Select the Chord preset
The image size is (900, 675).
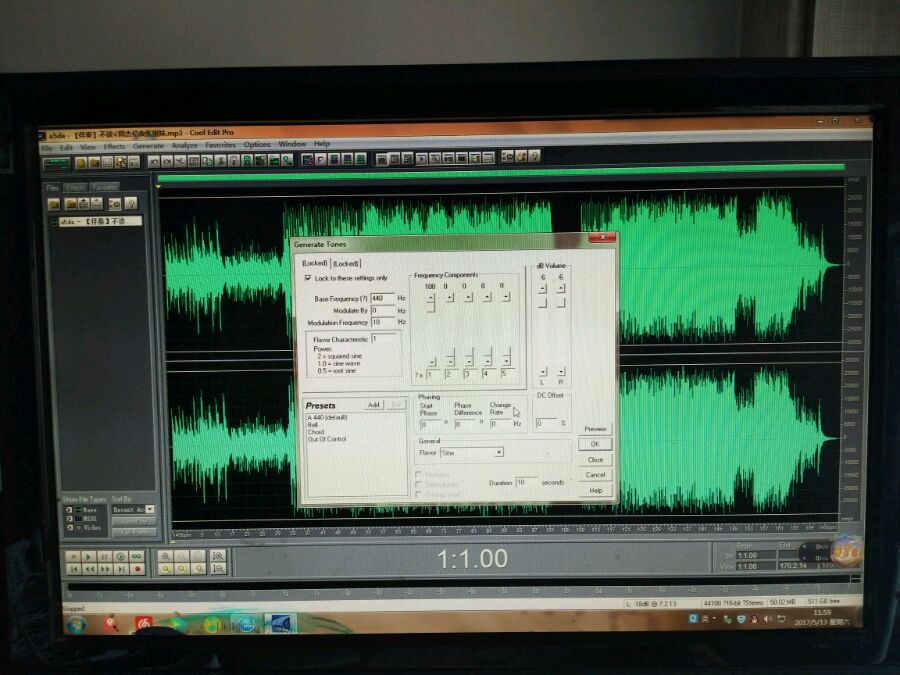coord(316,432)
